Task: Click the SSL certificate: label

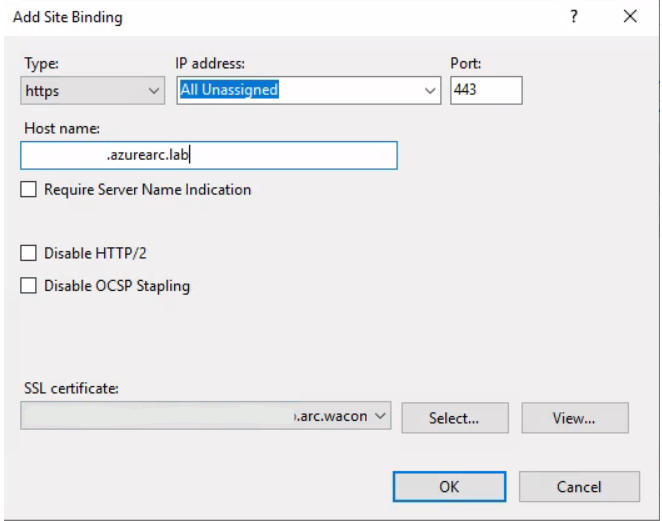Action: click(x=71, y=388)
